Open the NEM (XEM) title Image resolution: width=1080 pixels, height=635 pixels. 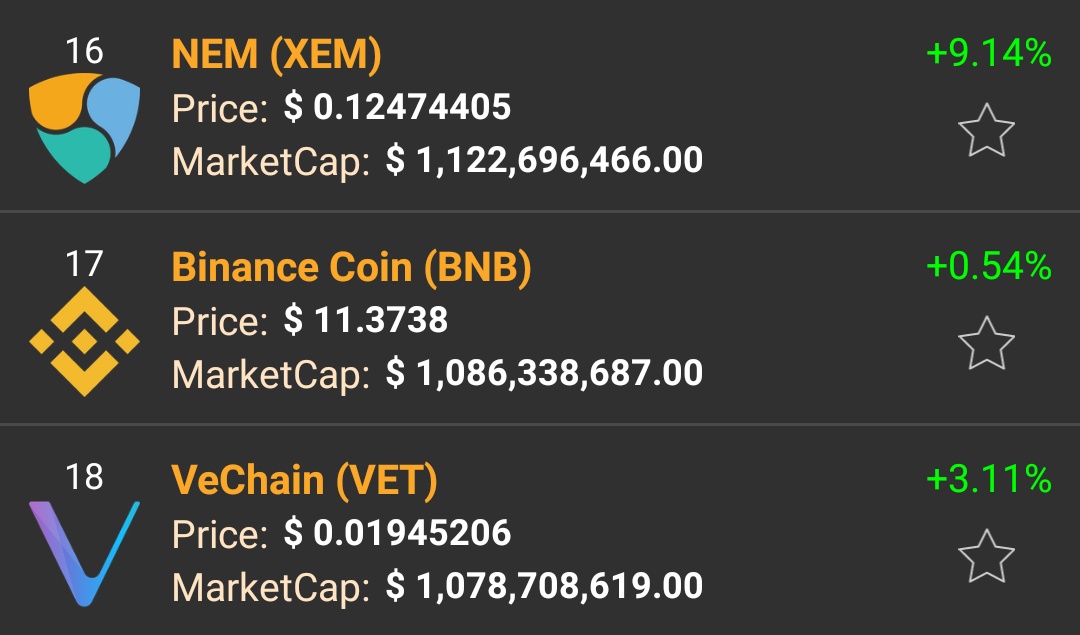277,55
